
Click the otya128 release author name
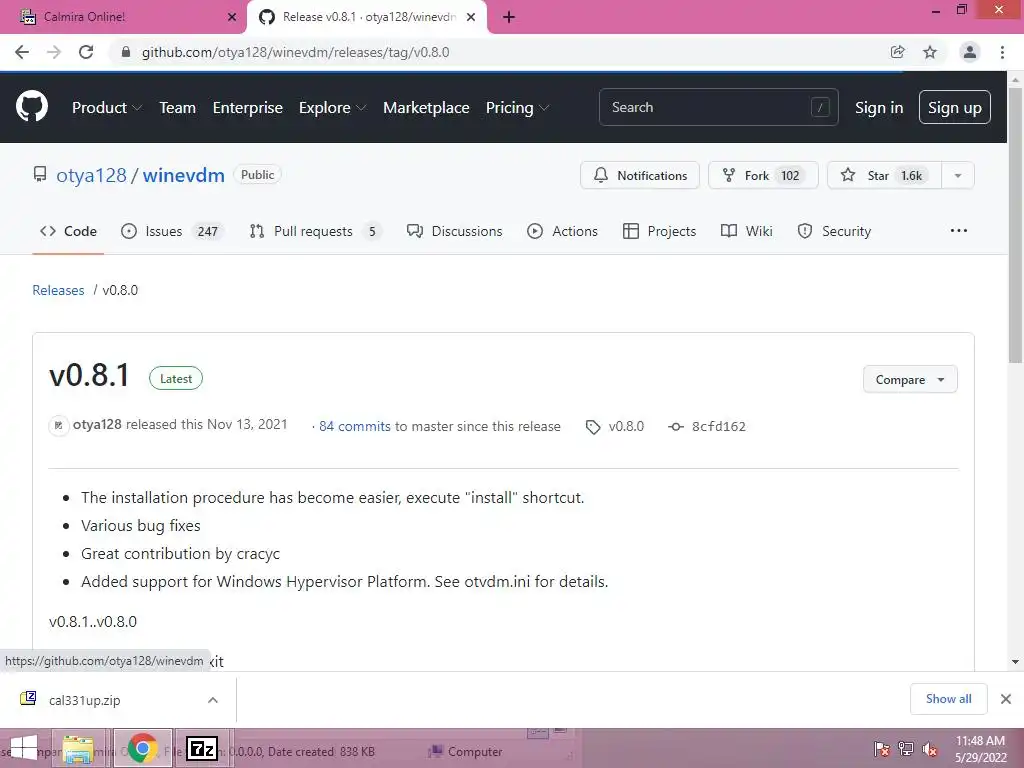coord(97,424)
